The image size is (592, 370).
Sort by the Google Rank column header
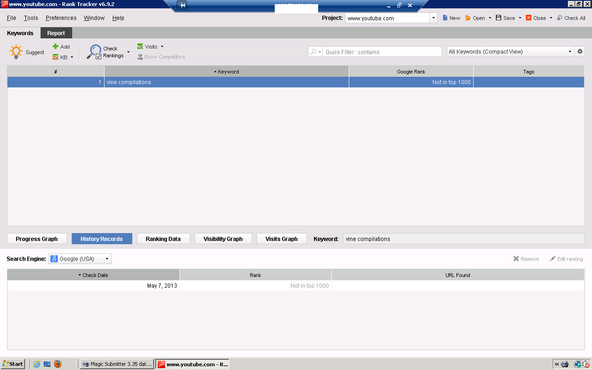411,71
